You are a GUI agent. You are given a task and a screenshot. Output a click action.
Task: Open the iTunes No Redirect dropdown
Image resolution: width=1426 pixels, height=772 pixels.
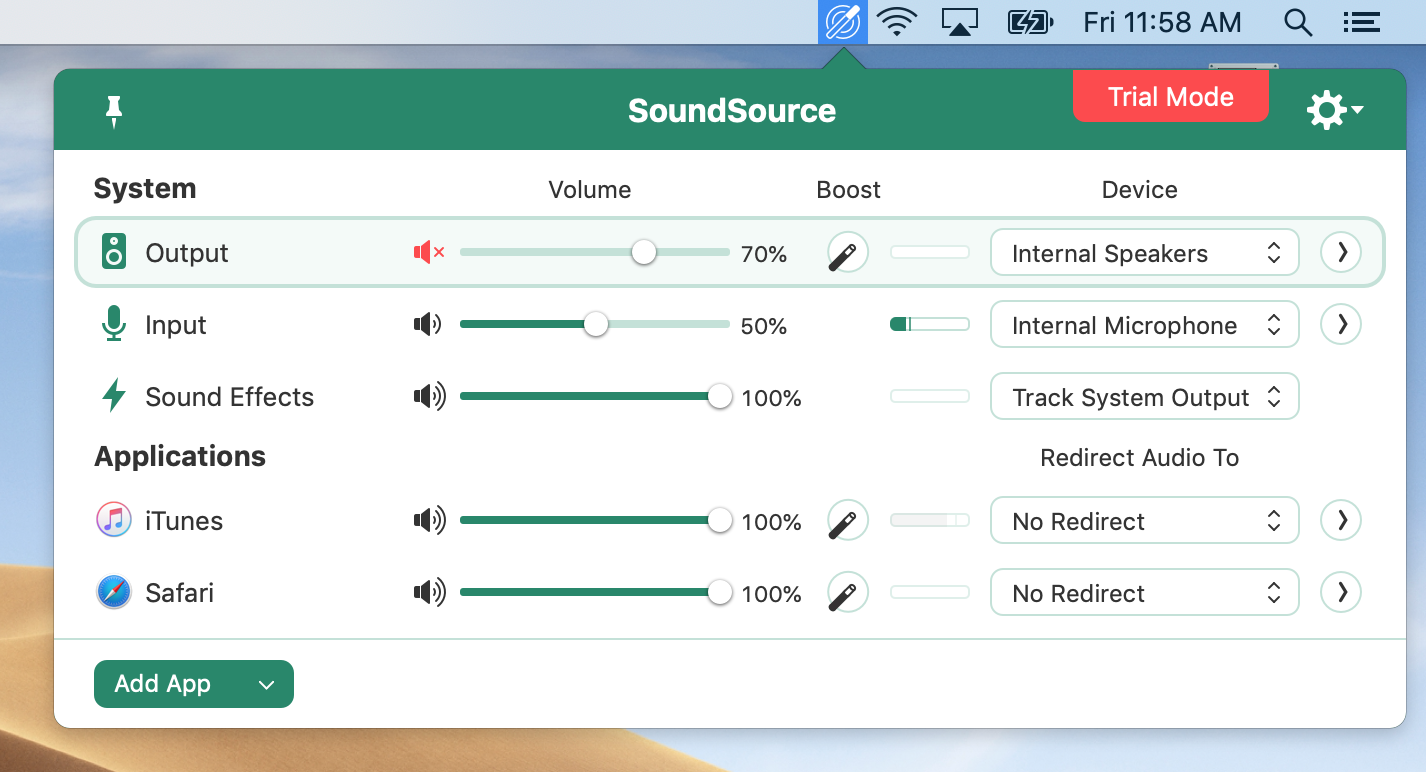(1144, 521)
